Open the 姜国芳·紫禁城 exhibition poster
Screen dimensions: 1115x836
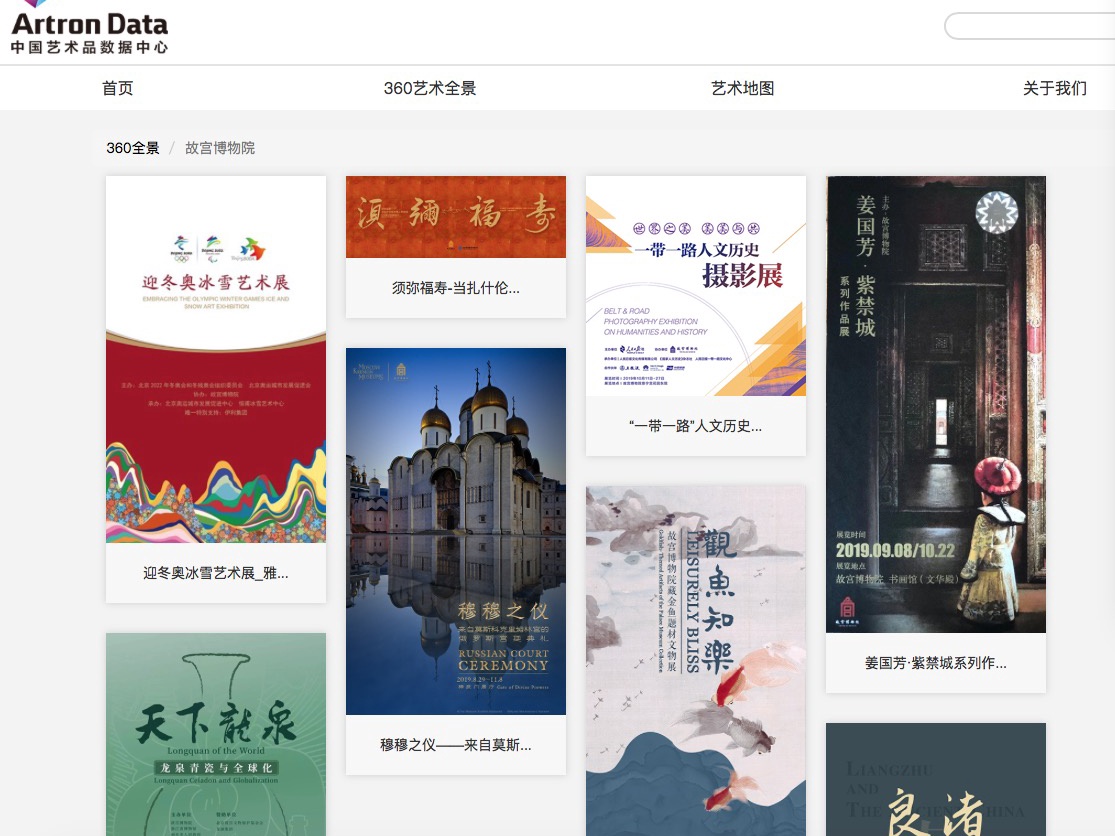tap(936, 404)
